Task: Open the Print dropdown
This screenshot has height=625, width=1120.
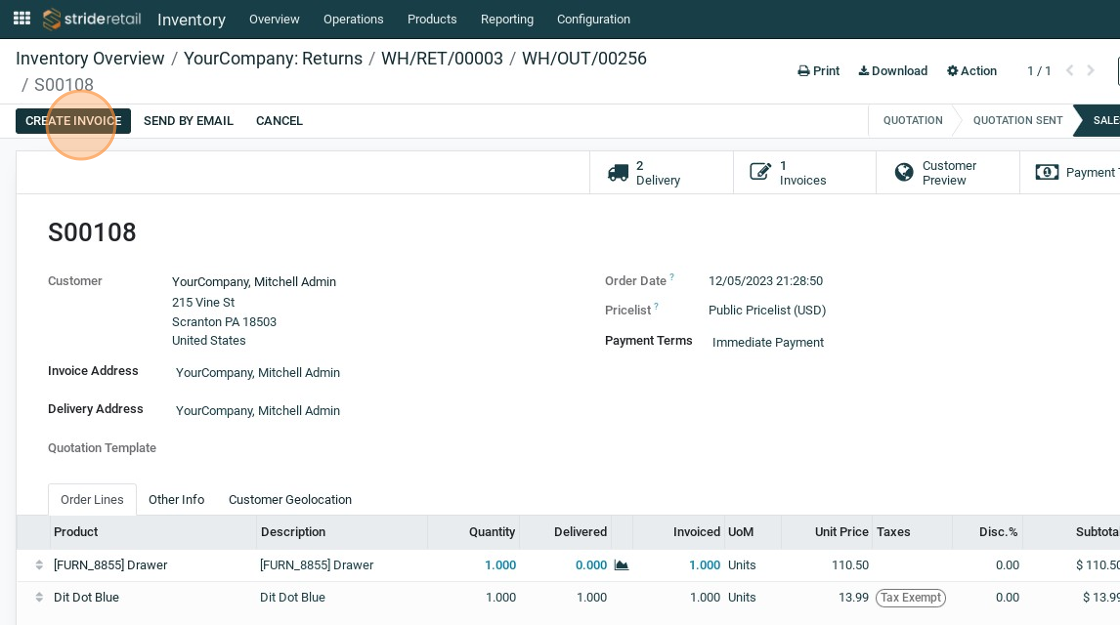Action: (818, 71)
